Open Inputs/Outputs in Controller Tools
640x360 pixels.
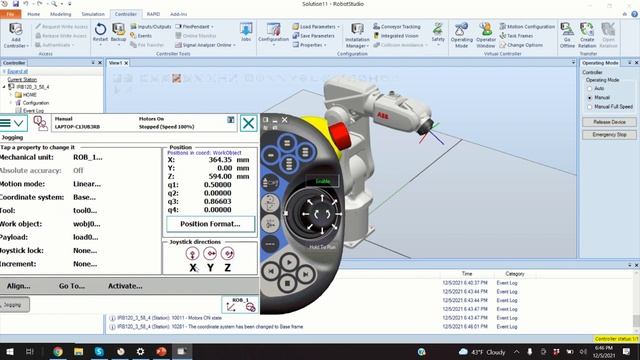(x=151, y=27)
